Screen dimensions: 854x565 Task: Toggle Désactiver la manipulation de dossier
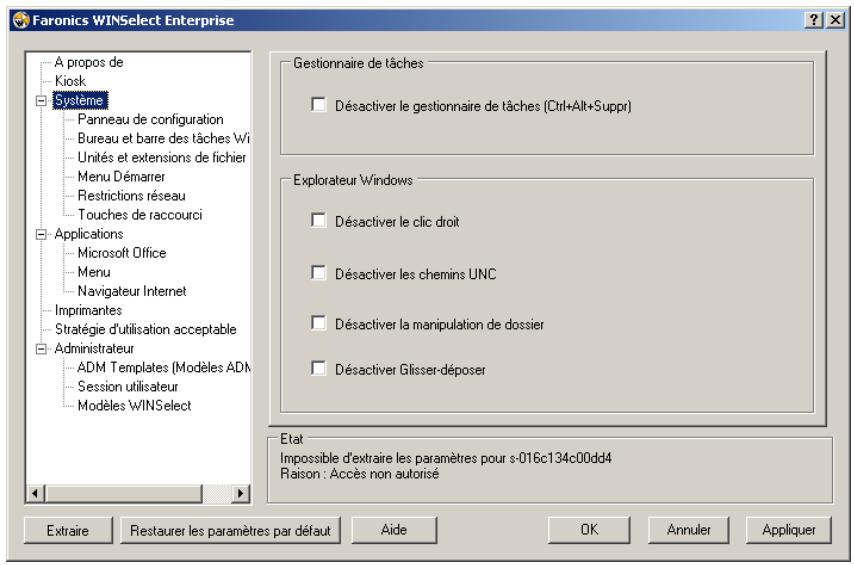[318, 323]
